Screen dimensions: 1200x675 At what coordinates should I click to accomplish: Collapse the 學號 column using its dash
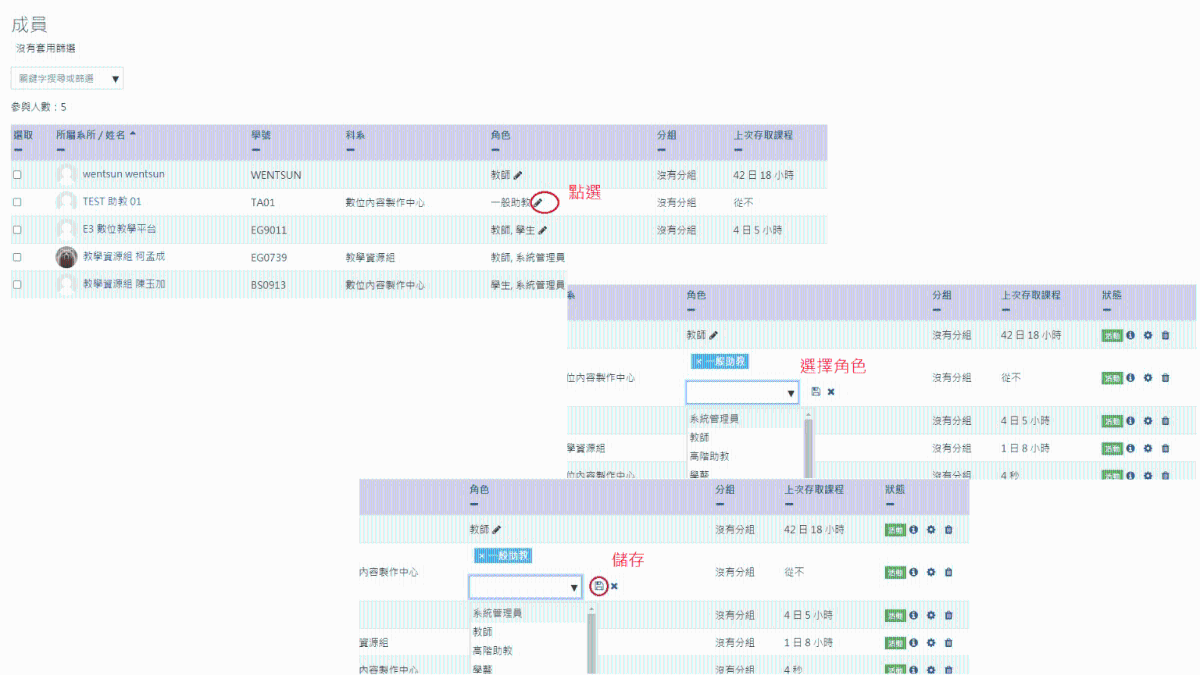256,150
